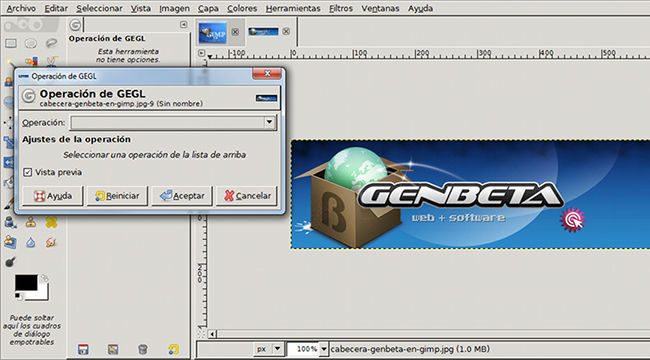650x360 pixels.
Task: Click the 100% zoom input field
Action: pos(304,349)
